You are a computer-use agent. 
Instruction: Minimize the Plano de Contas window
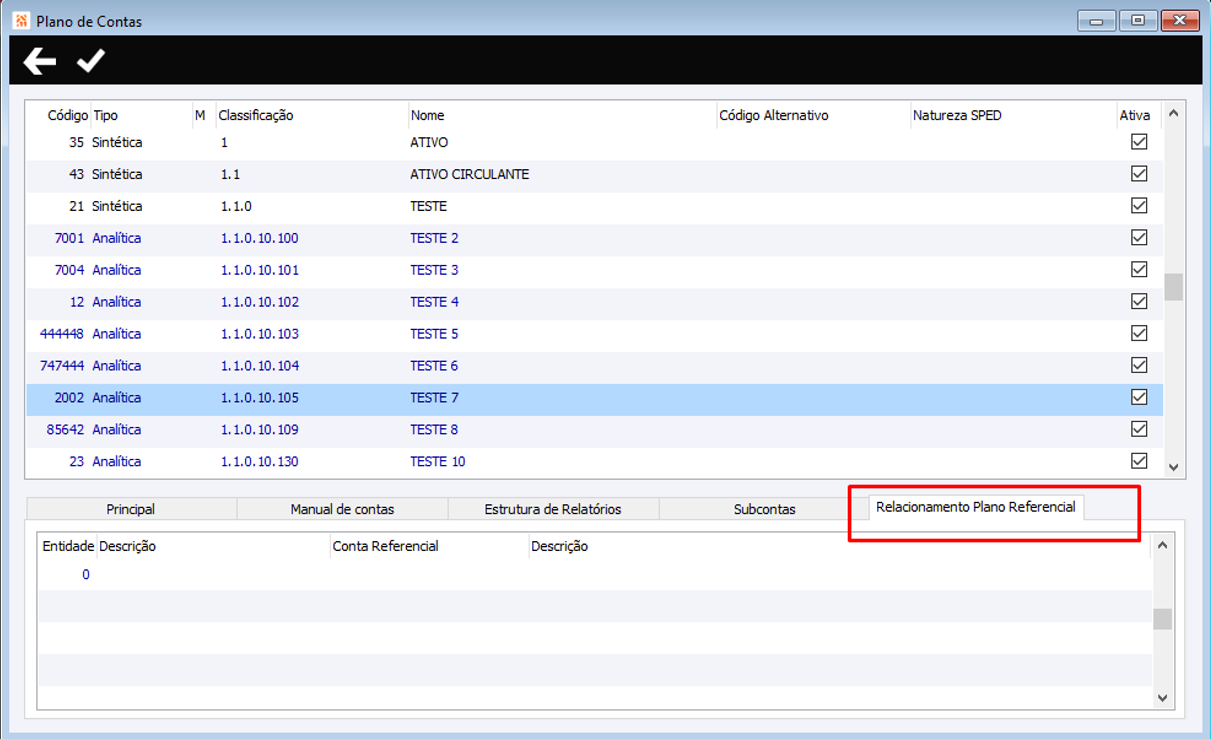pos(1097,20)
